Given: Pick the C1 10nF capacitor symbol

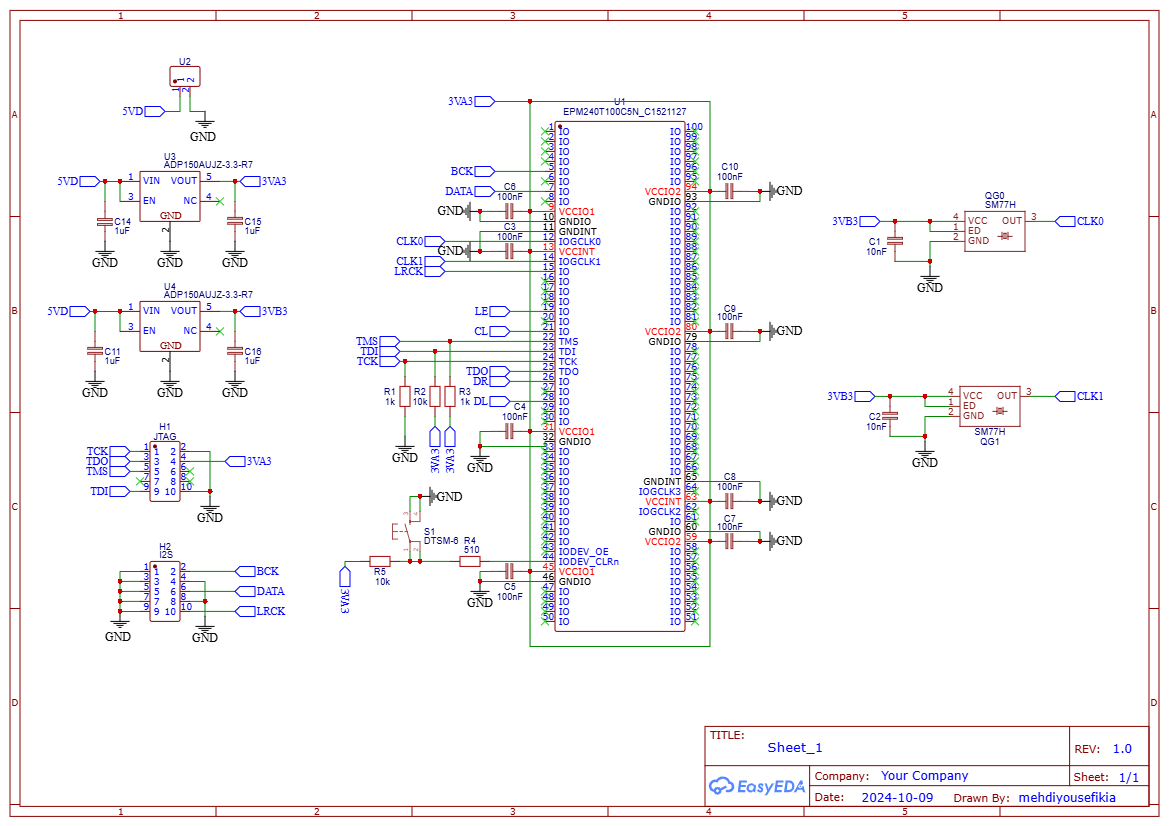Looking at the screenshot, I should click(x=895, y=241).
